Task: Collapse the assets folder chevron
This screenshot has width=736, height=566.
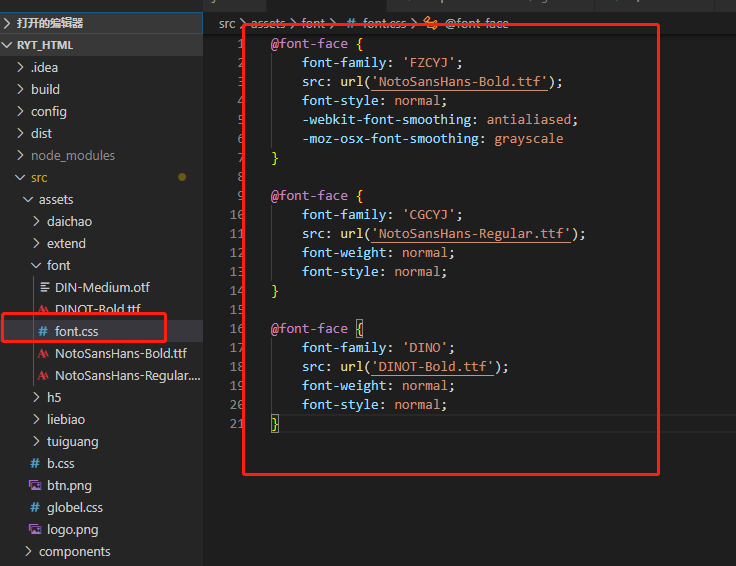Action: click(28, 199)
